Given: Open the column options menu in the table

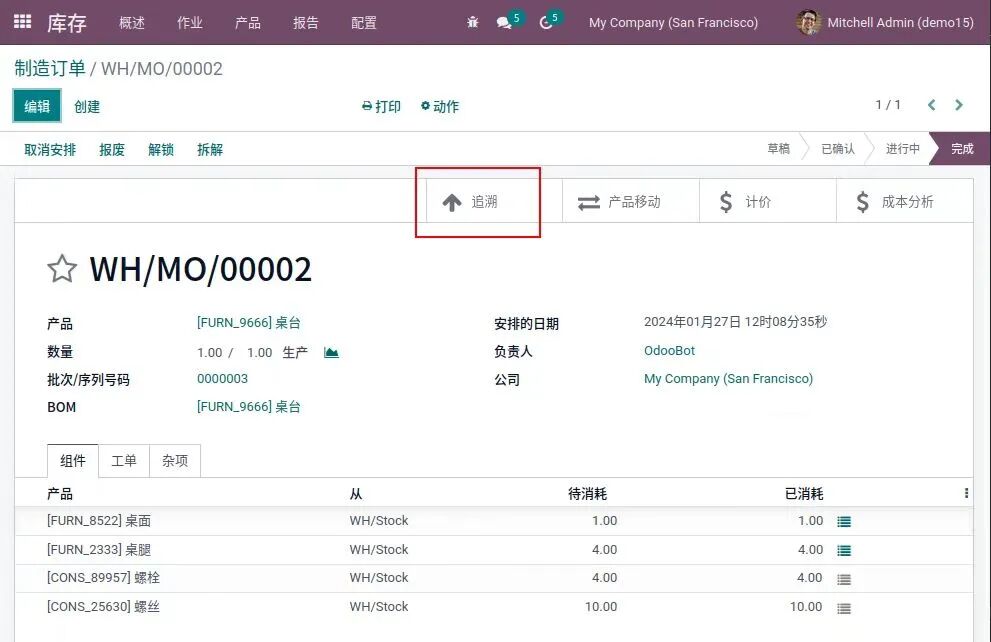Looking at the screenshot, I should (x=966, y=493).
